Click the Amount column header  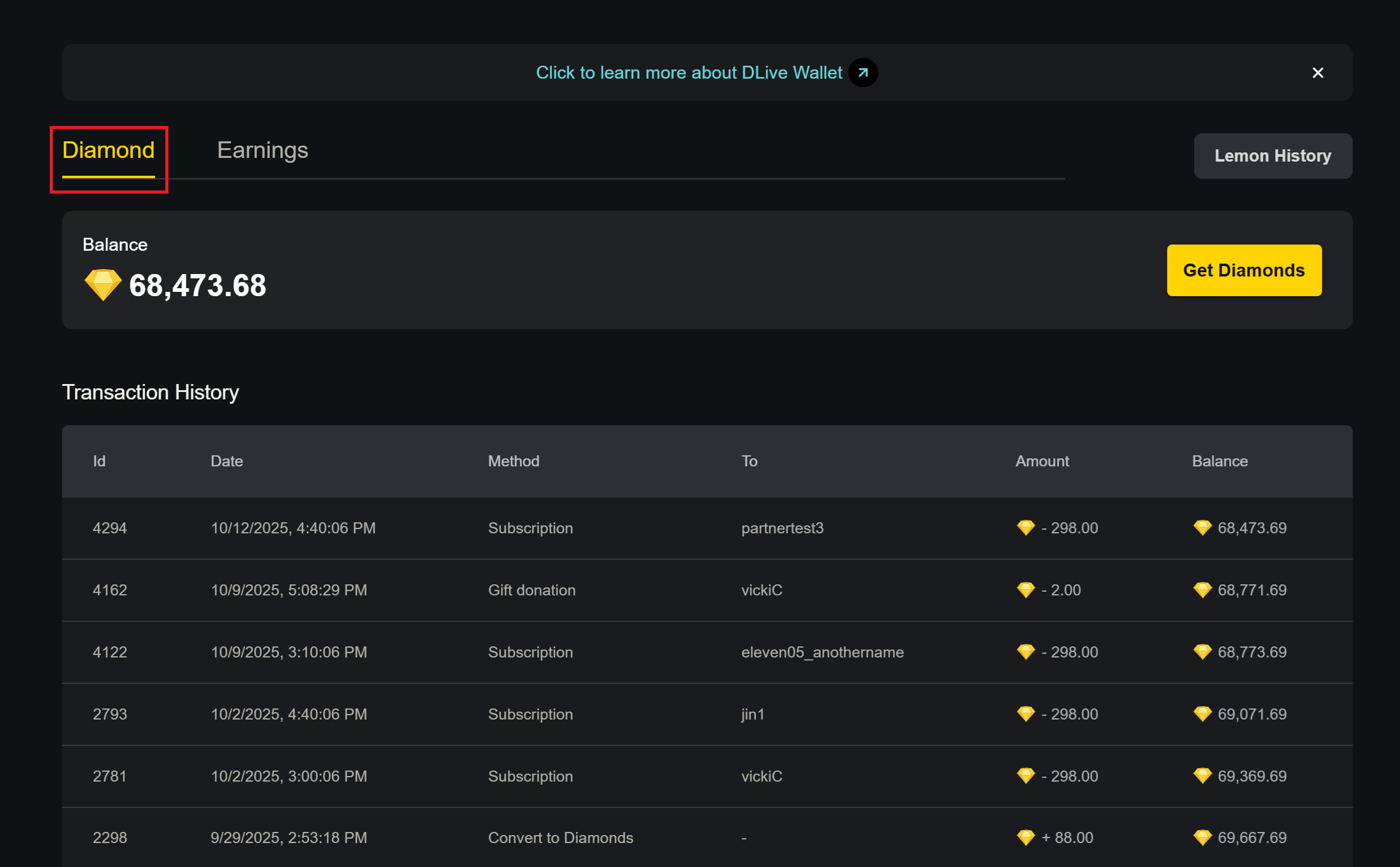tap(1042, 461)
